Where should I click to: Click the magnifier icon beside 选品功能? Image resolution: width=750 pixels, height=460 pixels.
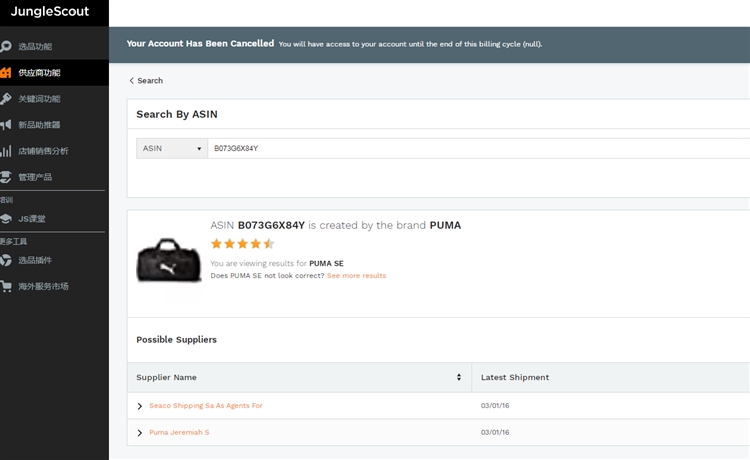coord(6,46)
